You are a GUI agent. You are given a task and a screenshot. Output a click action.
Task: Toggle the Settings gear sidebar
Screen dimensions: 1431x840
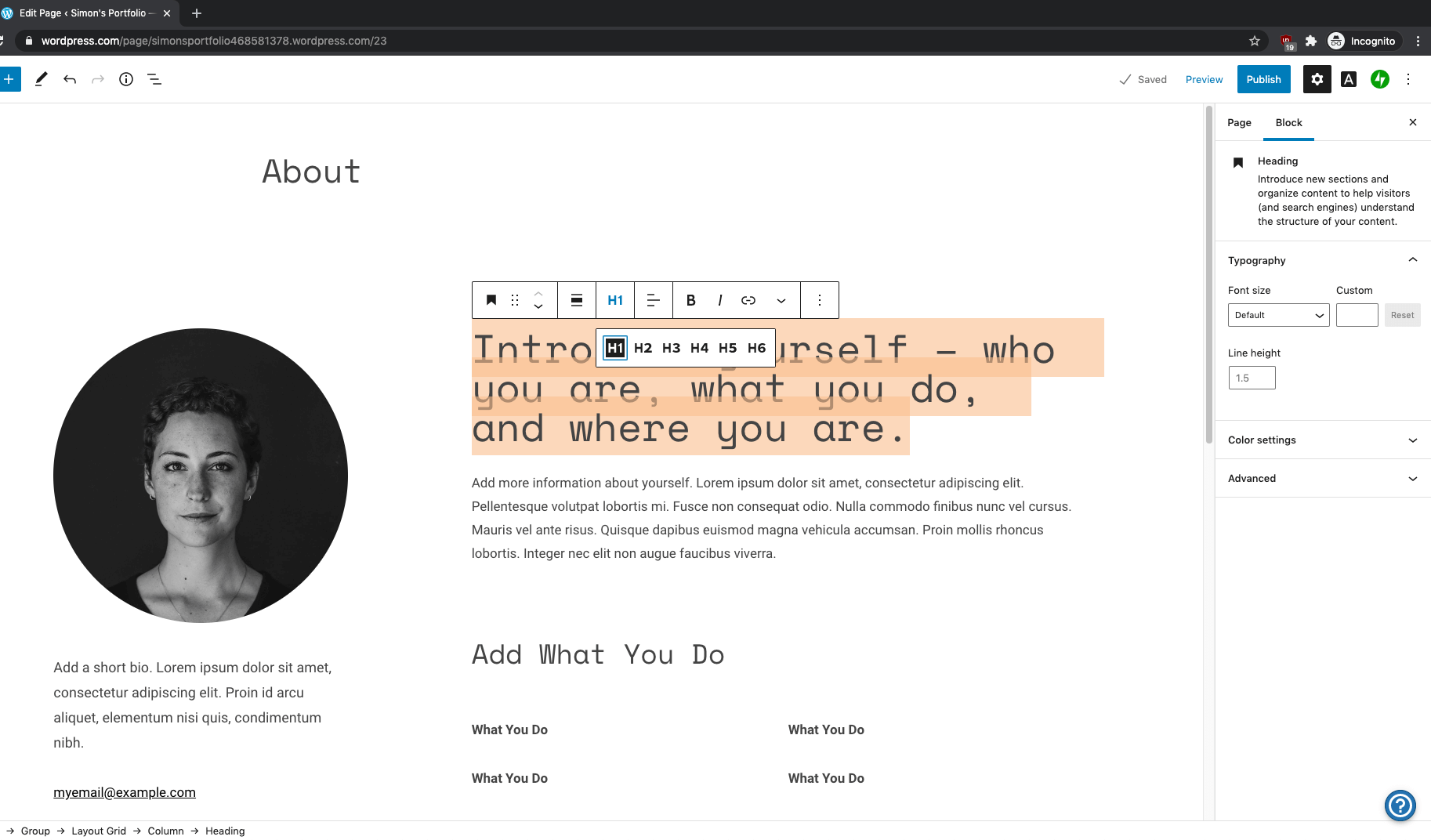pyautogui.click(x=1317, y=79)
